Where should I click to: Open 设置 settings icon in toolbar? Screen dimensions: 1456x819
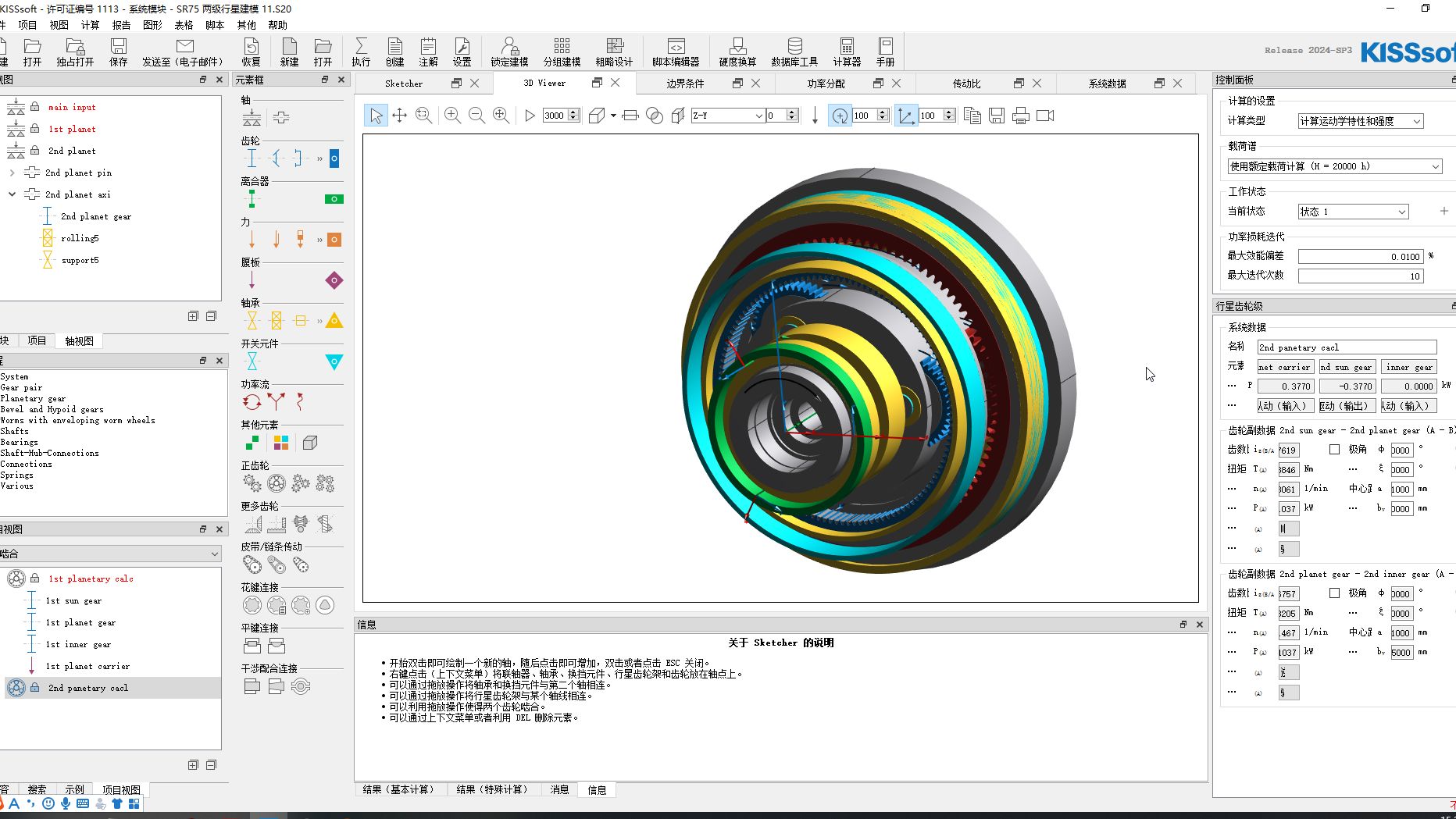[x=462, y=52]
